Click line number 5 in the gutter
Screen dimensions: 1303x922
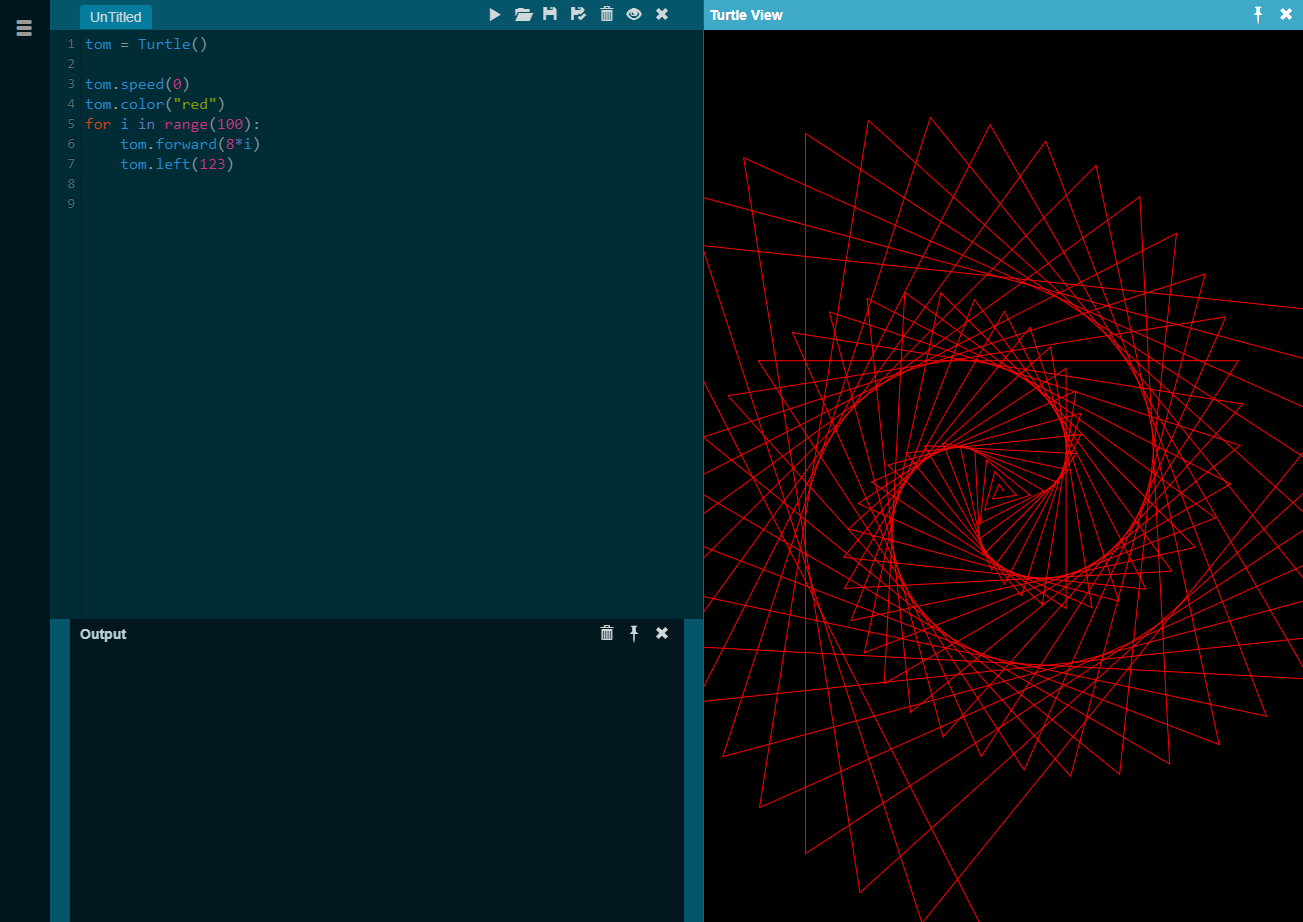point(71,124)
